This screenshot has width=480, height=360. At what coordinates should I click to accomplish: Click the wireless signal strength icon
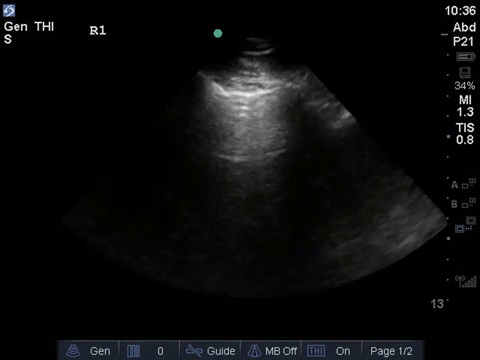click(466, 281)
